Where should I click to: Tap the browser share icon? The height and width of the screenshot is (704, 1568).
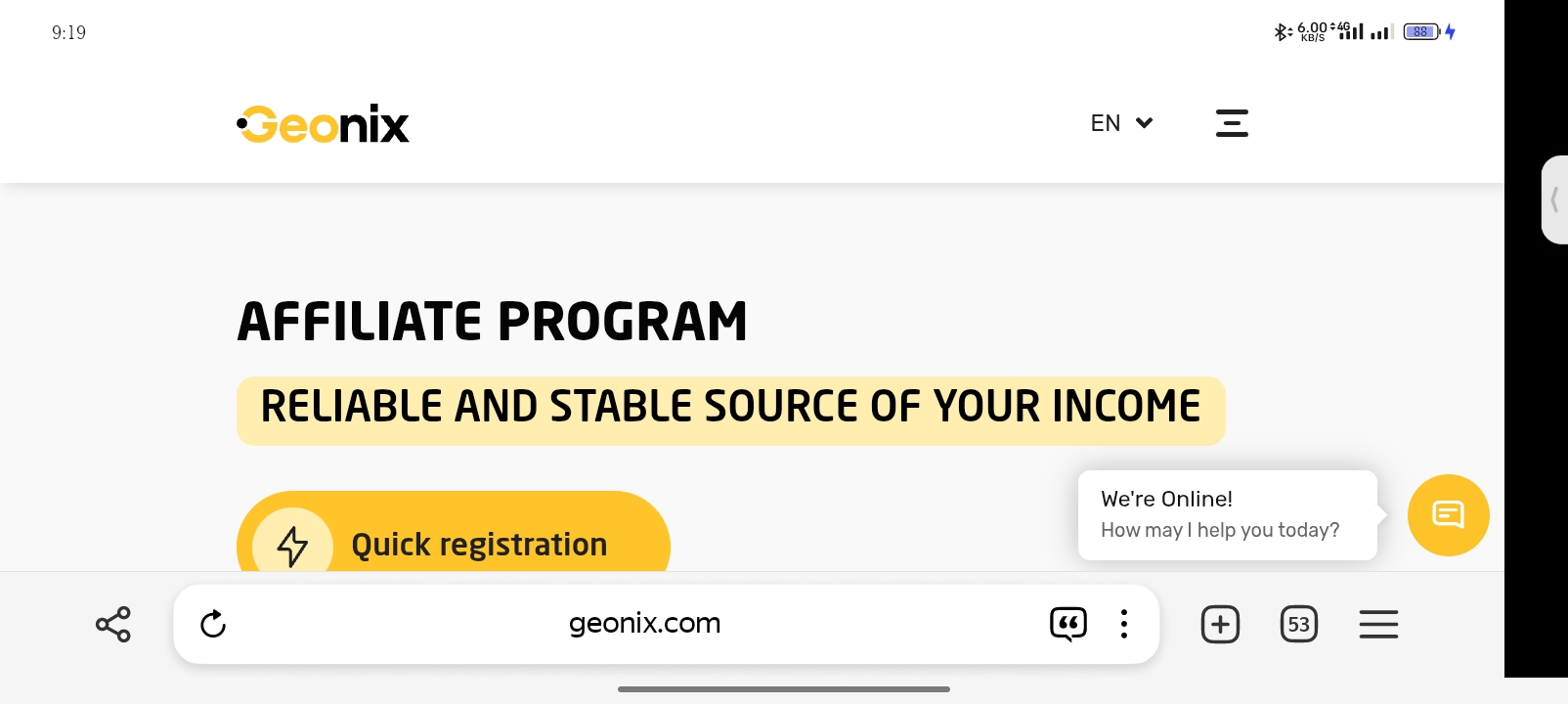point(113,624)
